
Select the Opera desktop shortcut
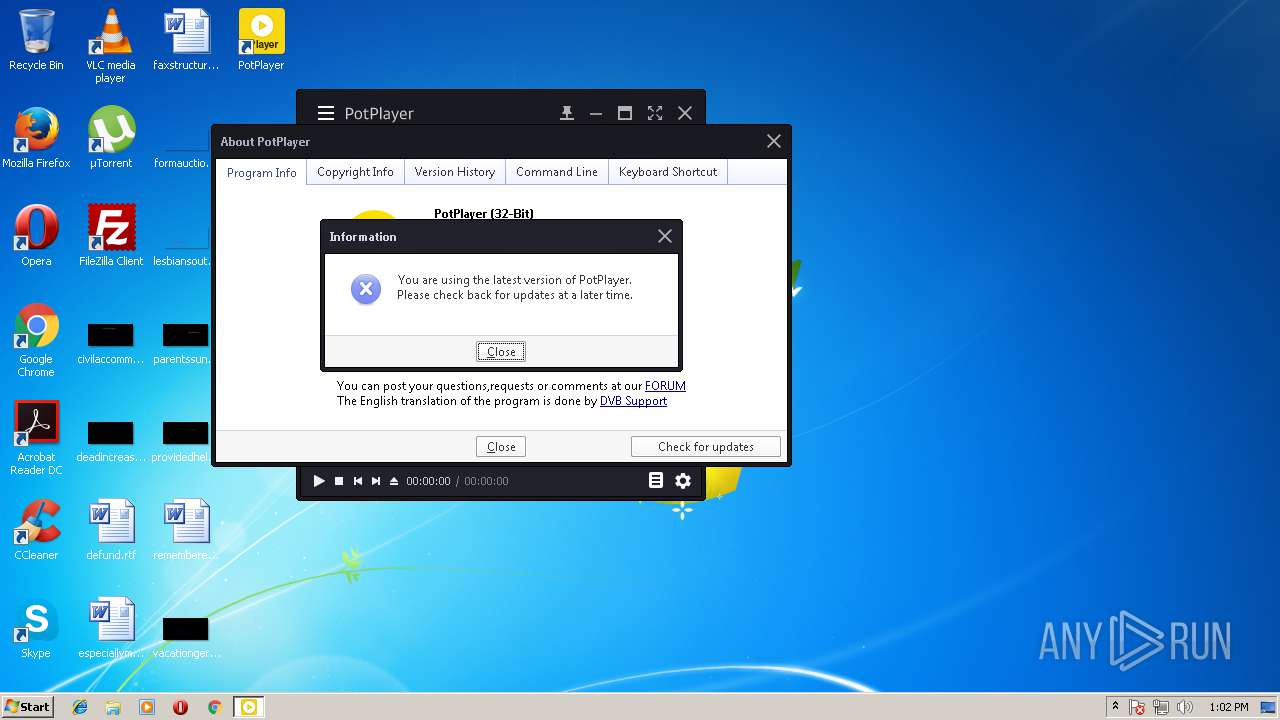click(x=36, y=236)
